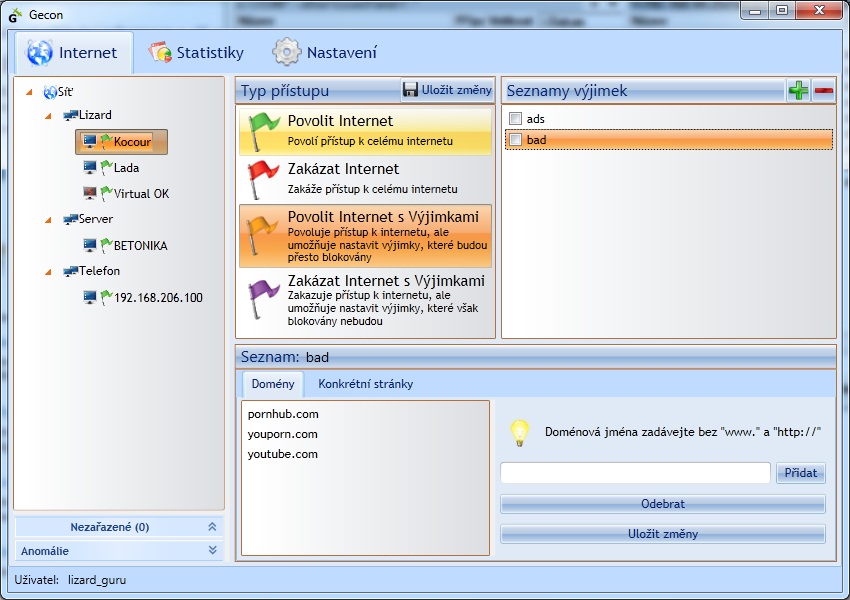Select pornhub.com in the domain list
Screen dimensions: 850x600
[283, 414]
